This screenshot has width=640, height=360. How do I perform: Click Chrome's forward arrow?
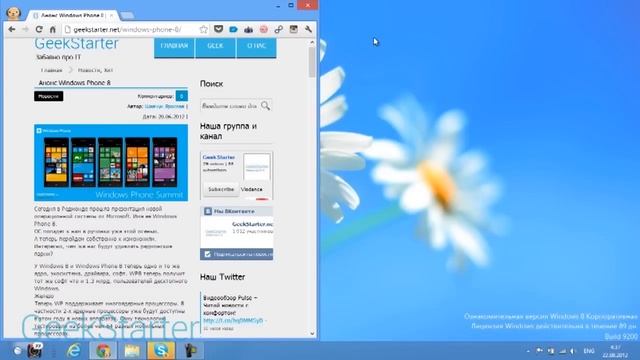25,29
